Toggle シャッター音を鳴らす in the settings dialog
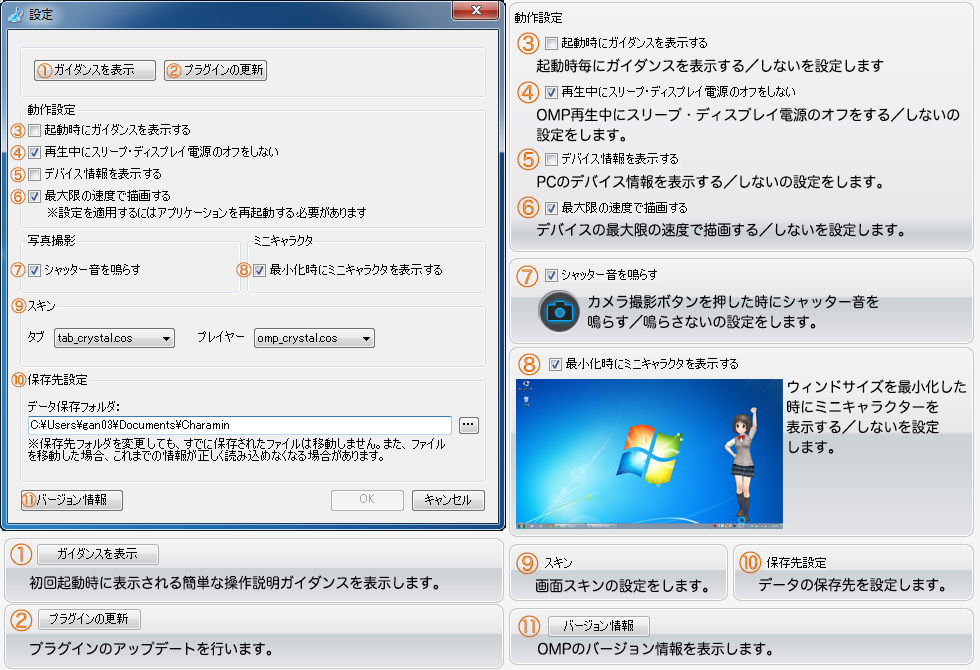The width and height of the screenshot is (980, 670). click(x=35, y=270)
